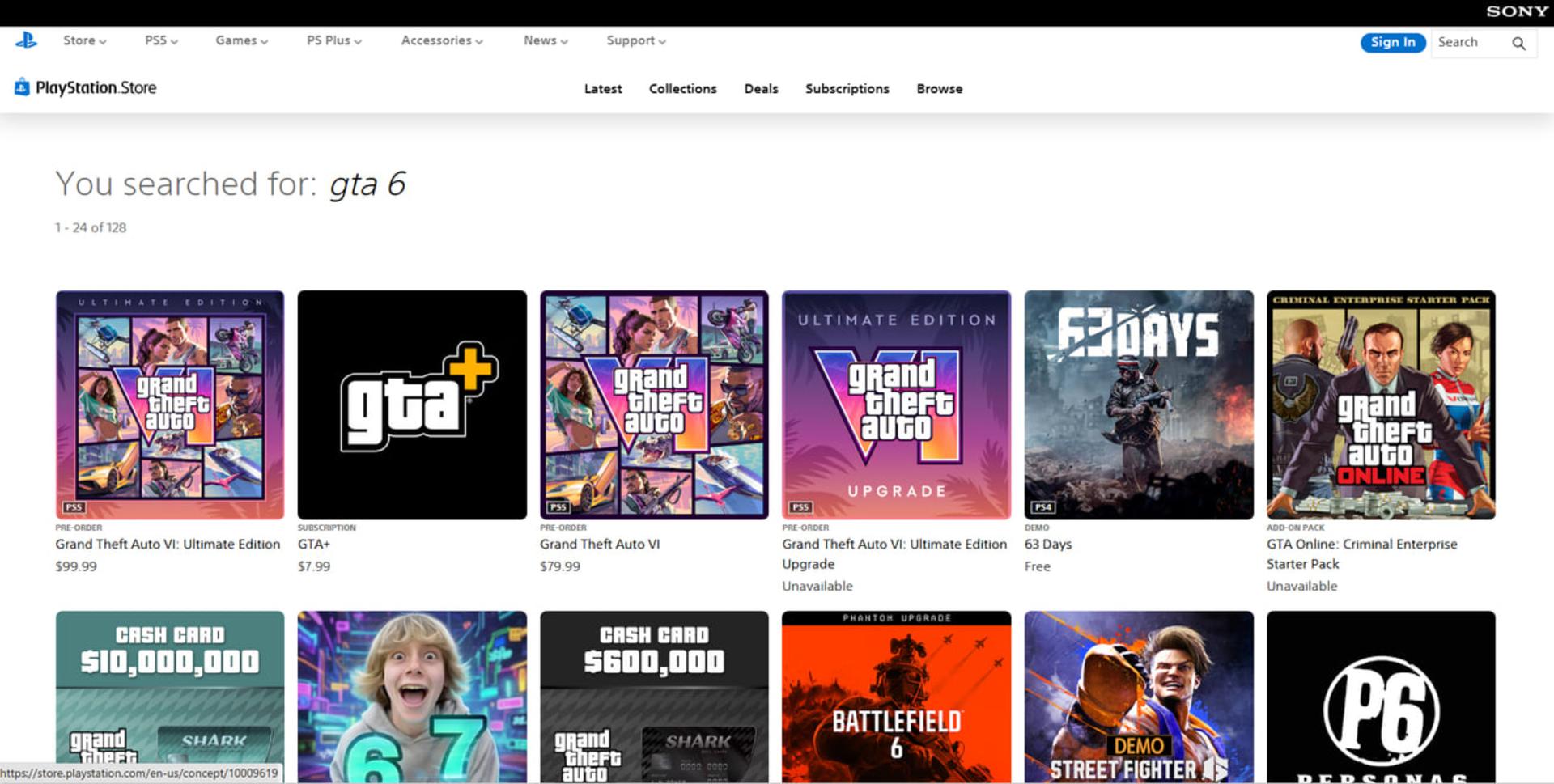The width and height of the screenshot is (1554, 784).
Task: Click the Ultimate Edition Upgrade title text
Action: click(x=894, y=554)
